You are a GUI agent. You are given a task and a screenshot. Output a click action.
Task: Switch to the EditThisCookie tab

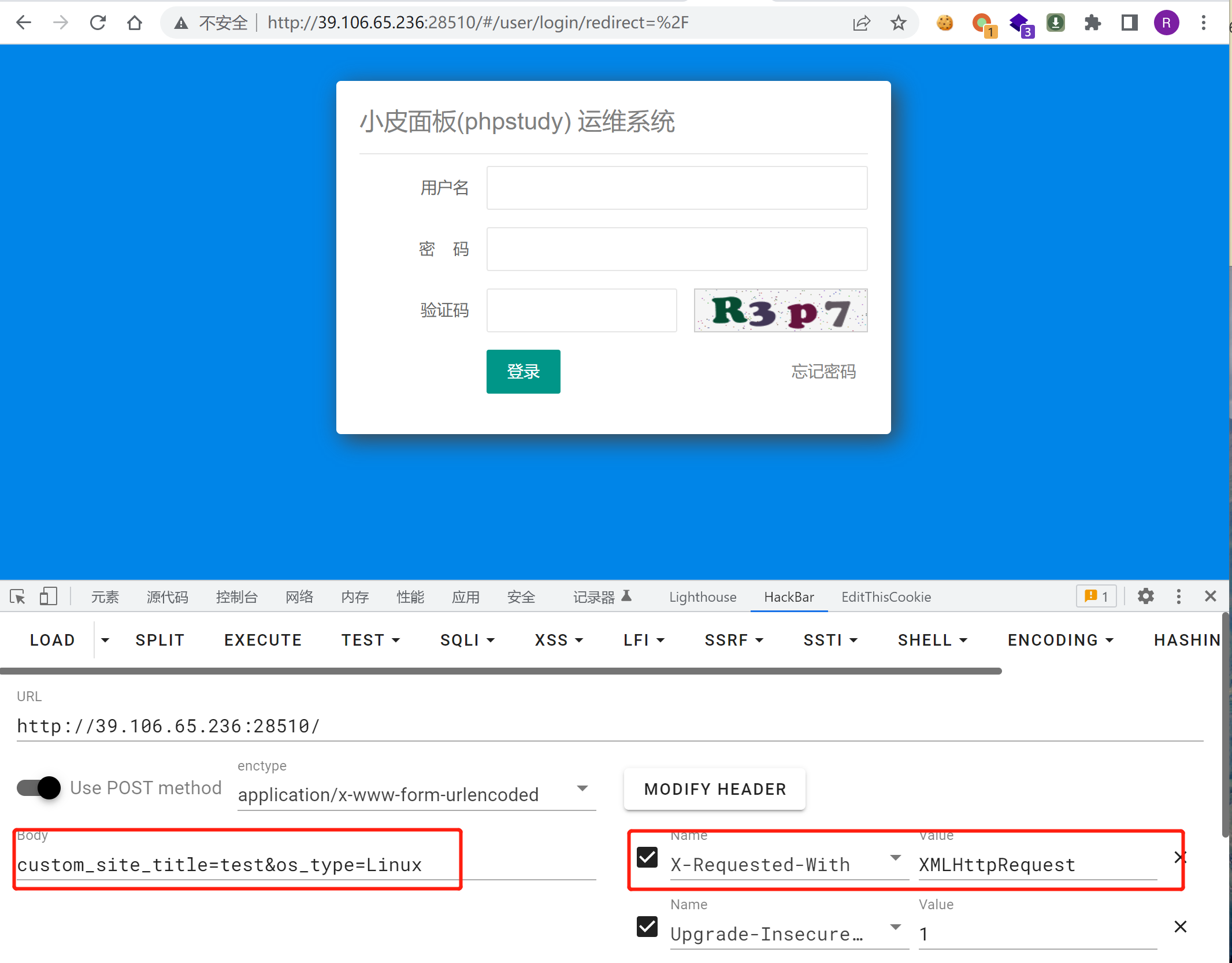coord(886,597)
